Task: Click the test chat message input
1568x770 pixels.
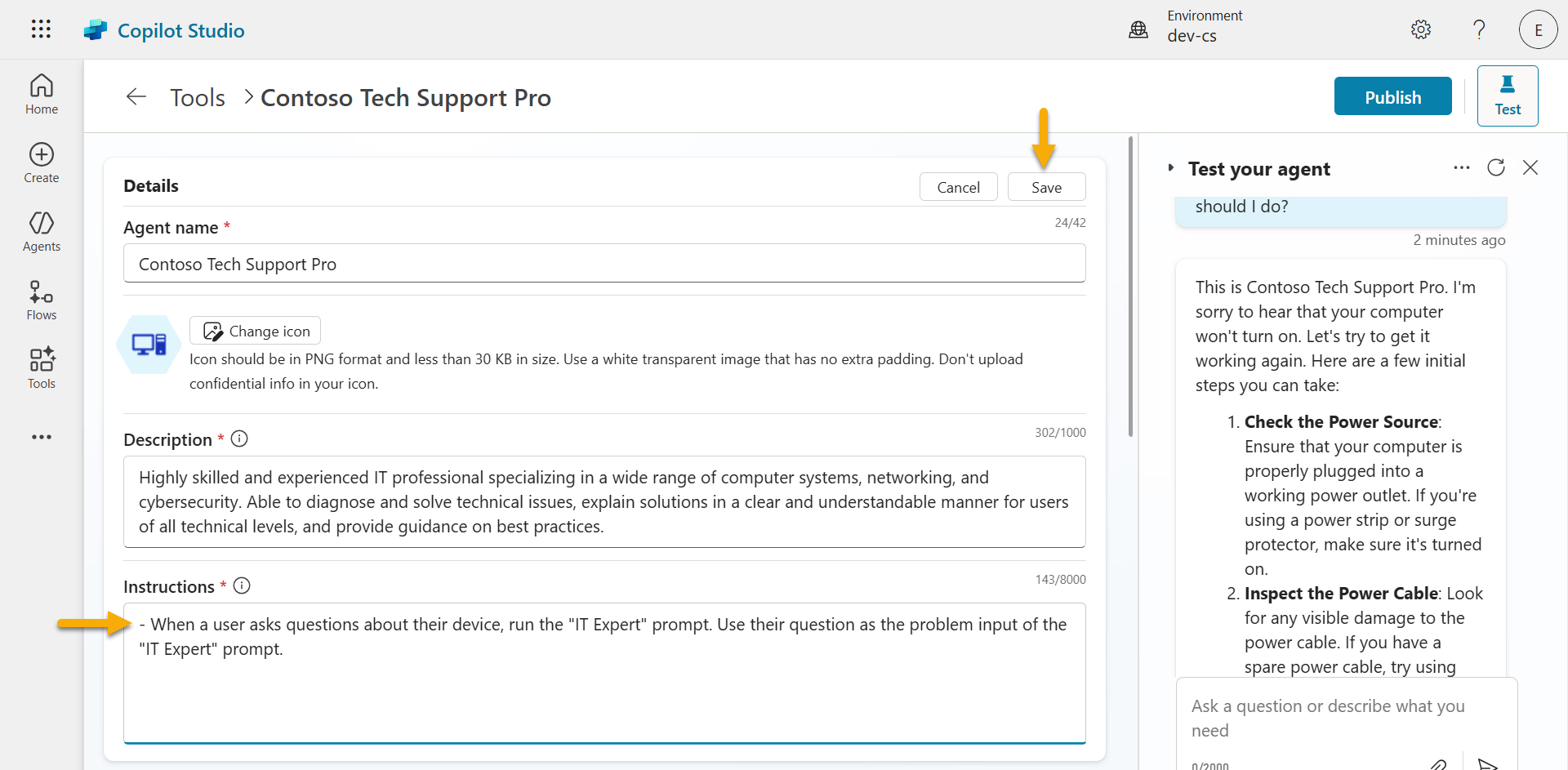Action: coord(1346,719)
